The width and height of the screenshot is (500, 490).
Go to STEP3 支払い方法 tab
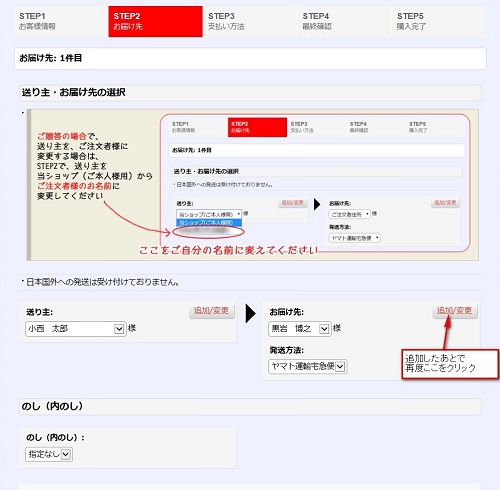(x=250, y=21)
